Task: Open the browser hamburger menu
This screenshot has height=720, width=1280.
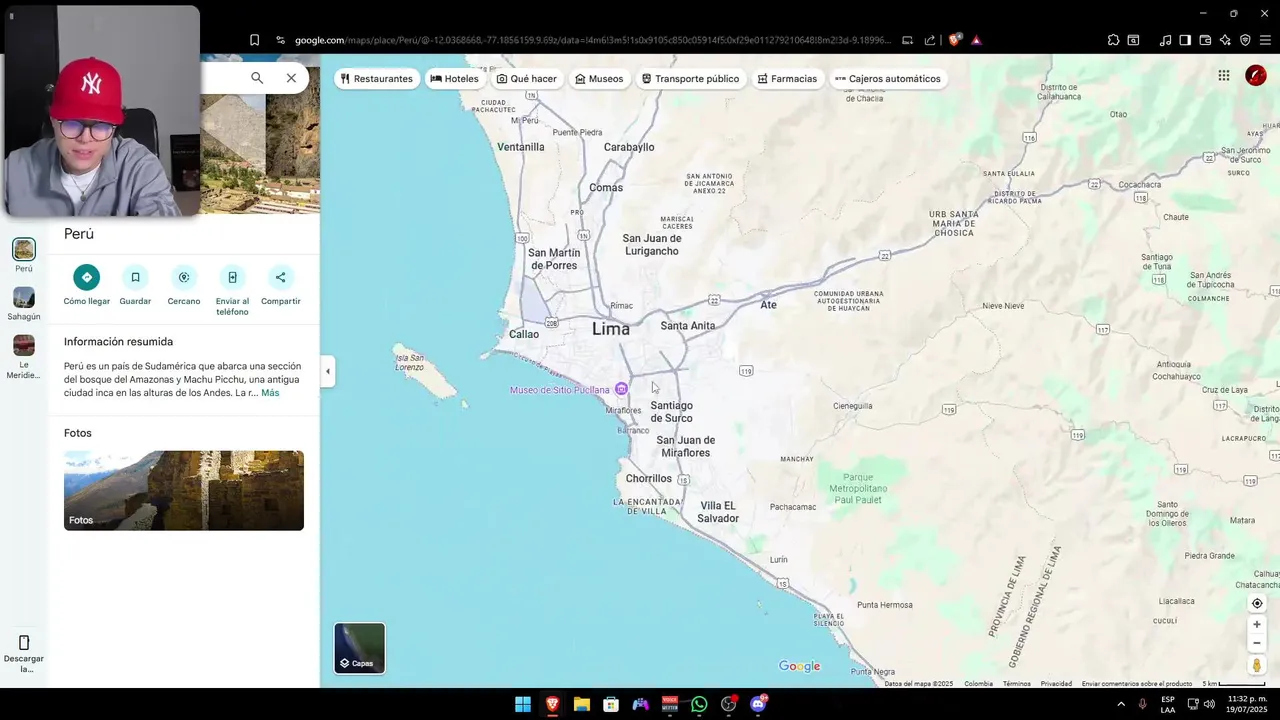Action: pos(1265,40)
